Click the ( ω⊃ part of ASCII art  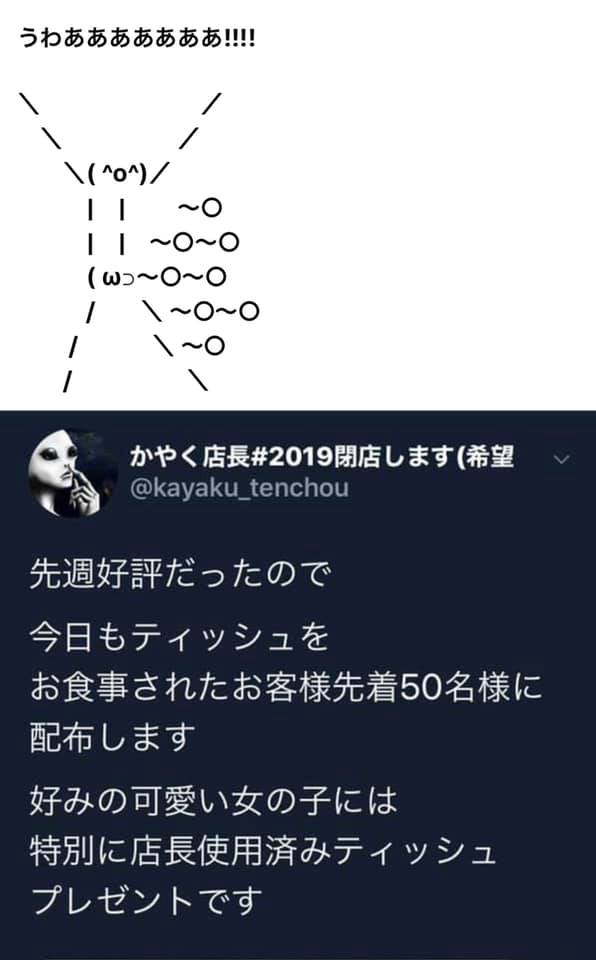[111, 278]
